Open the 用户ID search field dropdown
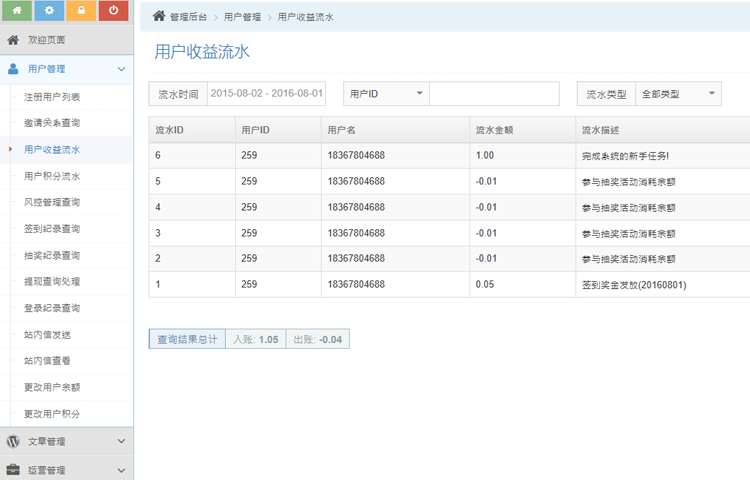750x480 pixels. coord(386,94)
